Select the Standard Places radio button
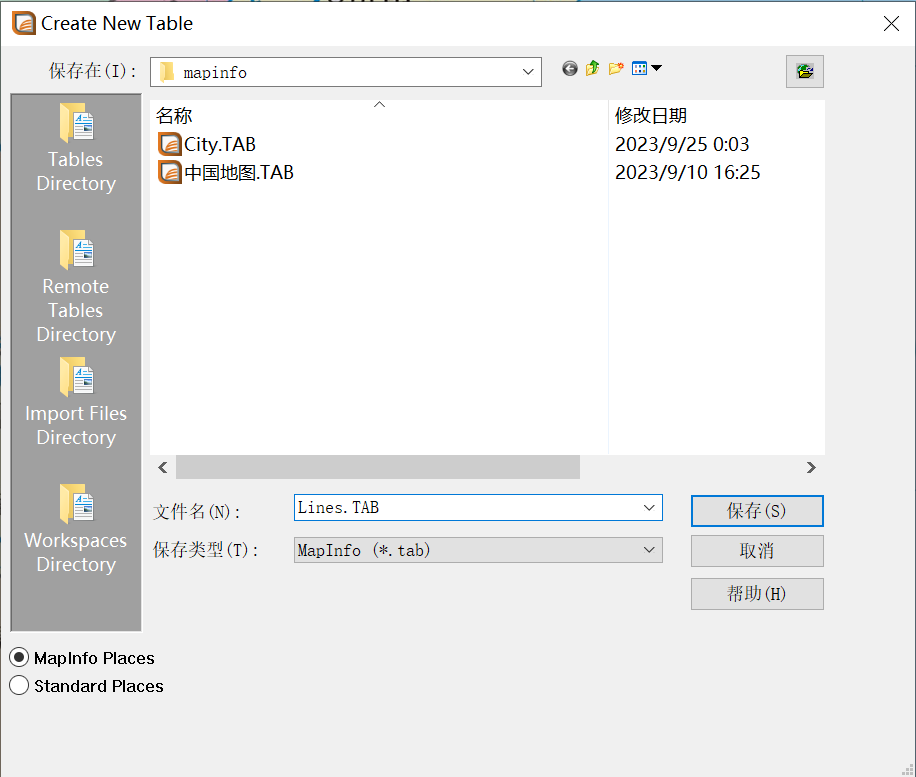 pos(19,685)
